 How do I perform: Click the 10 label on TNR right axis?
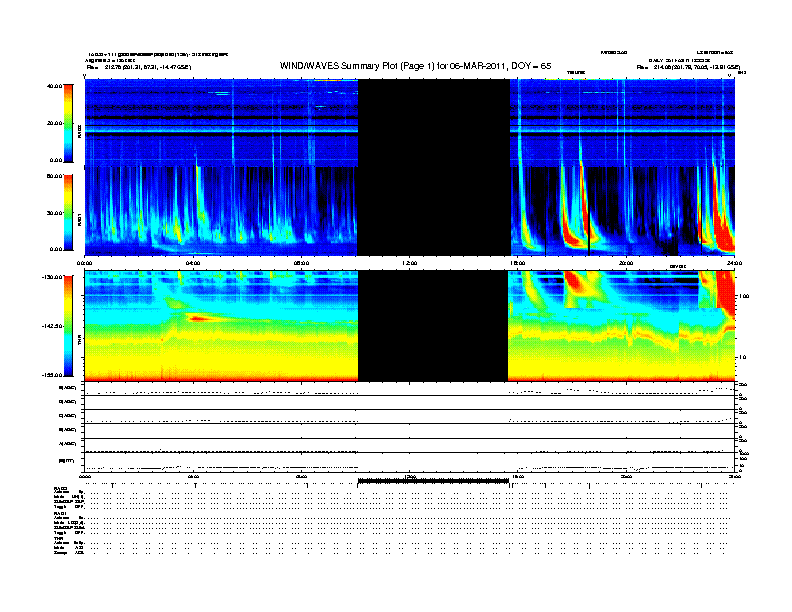742,357
